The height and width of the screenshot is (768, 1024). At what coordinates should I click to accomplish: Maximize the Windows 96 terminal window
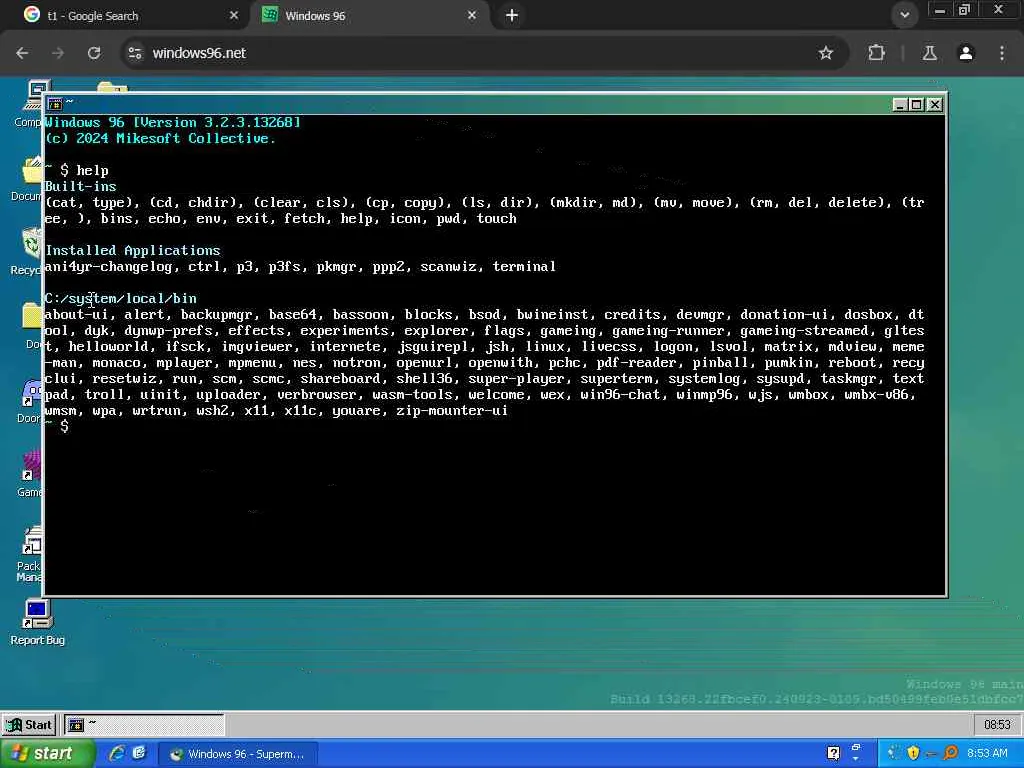pyautogui.click(x=917, y=104)
